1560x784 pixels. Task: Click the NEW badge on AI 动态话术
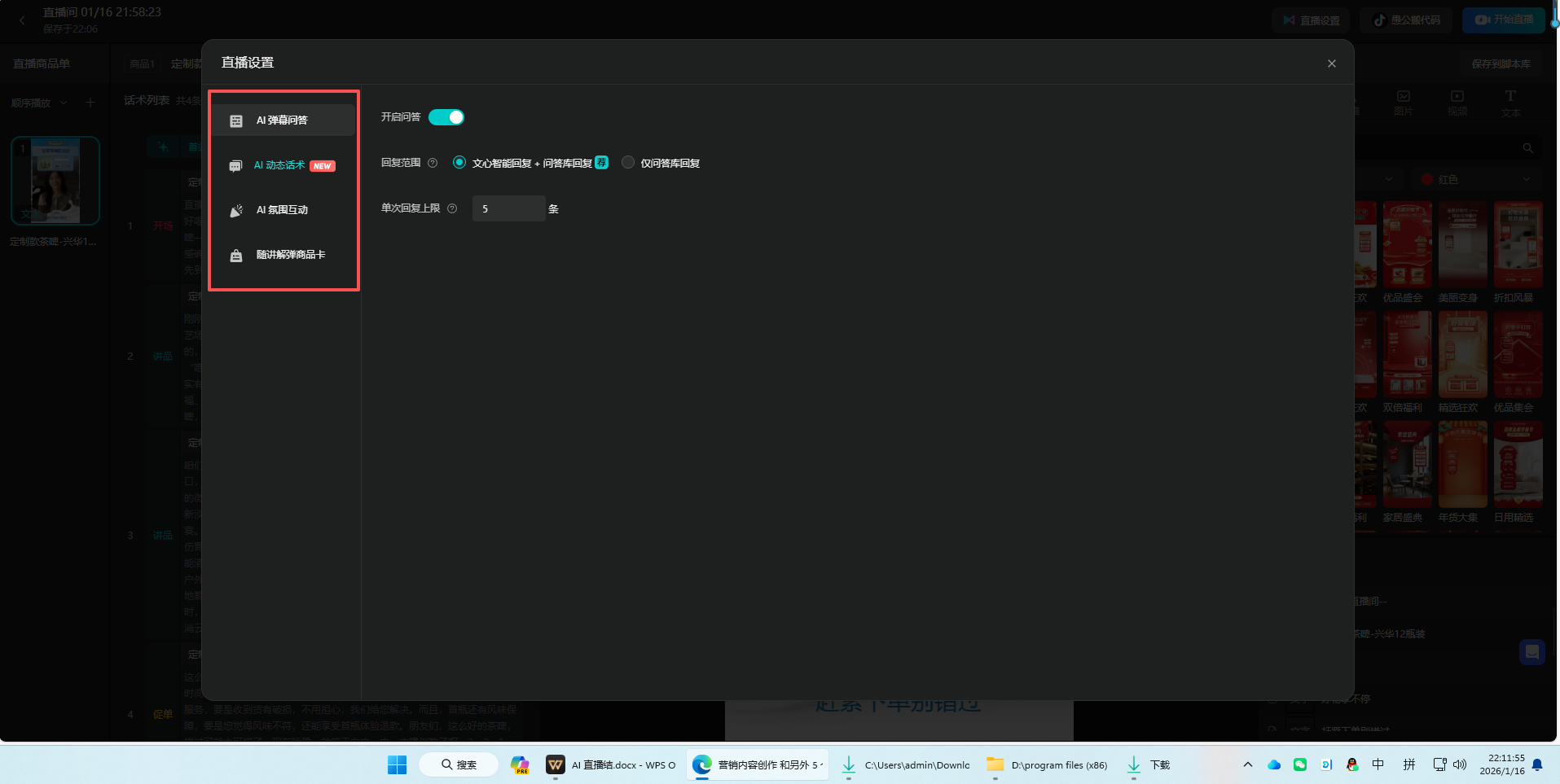coord(323,166)
